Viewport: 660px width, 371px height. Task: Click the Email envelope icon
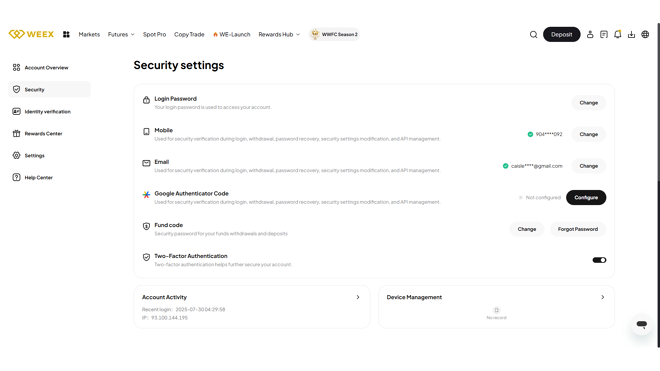click(146, 163)
